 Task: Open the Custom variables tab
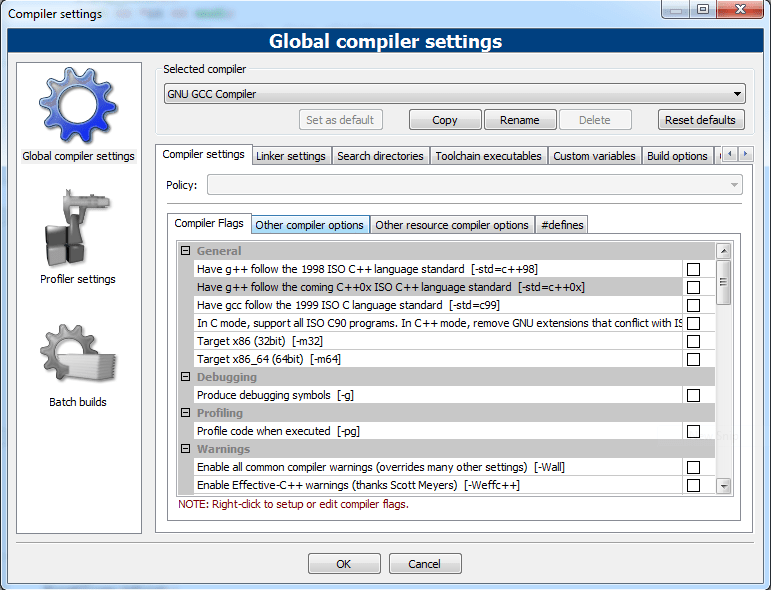(x=594, y=156)
